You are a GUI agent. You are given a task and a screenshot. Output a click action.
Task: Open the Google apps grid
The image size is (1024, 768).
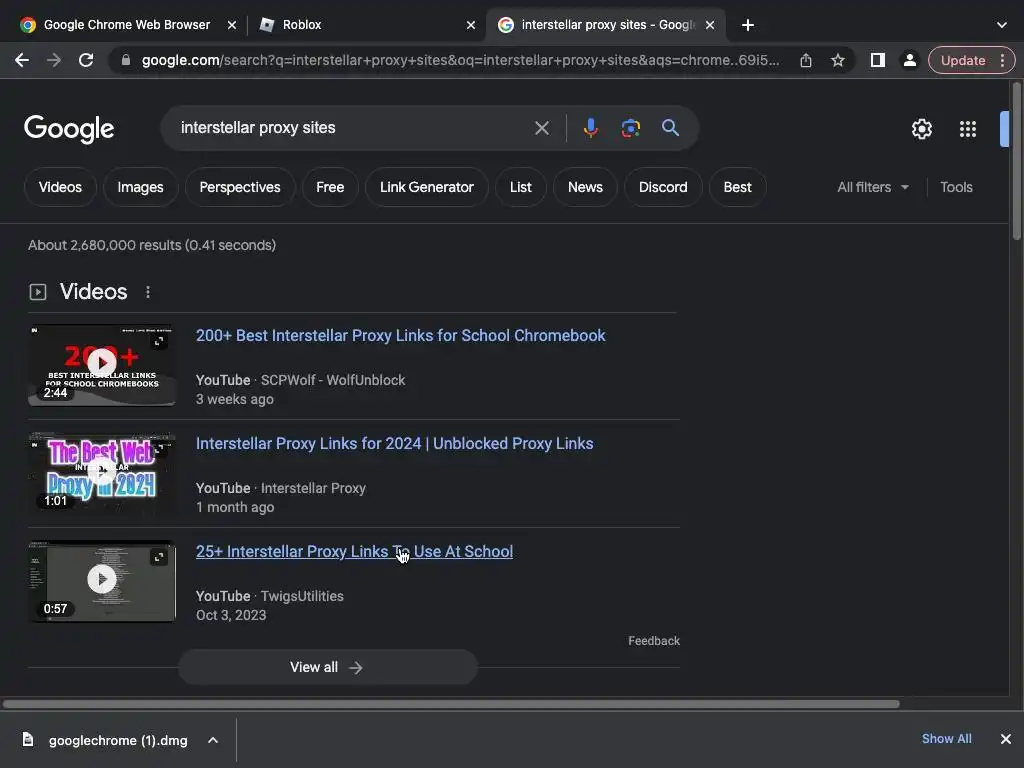click(x=968, y=129)
